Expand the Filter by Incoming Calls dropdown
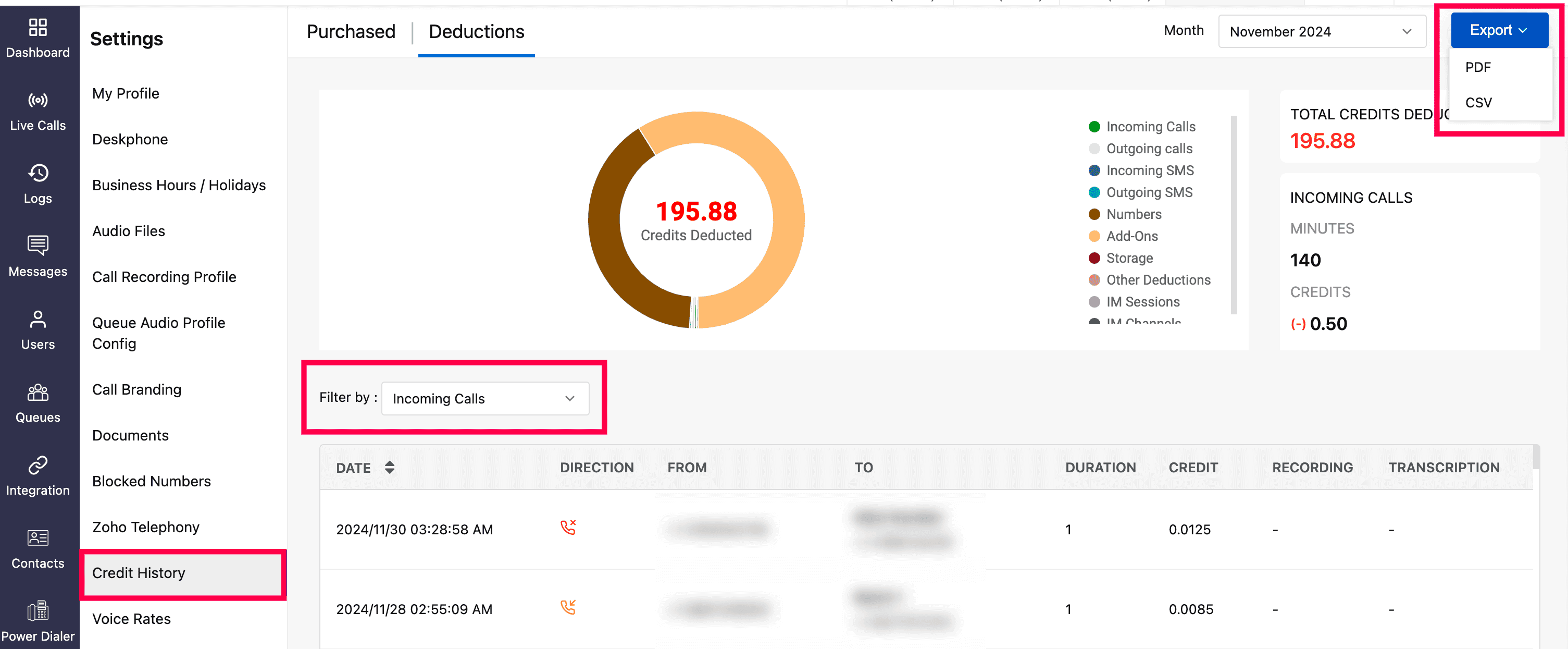1568x649 pixels. click(484, 399)
